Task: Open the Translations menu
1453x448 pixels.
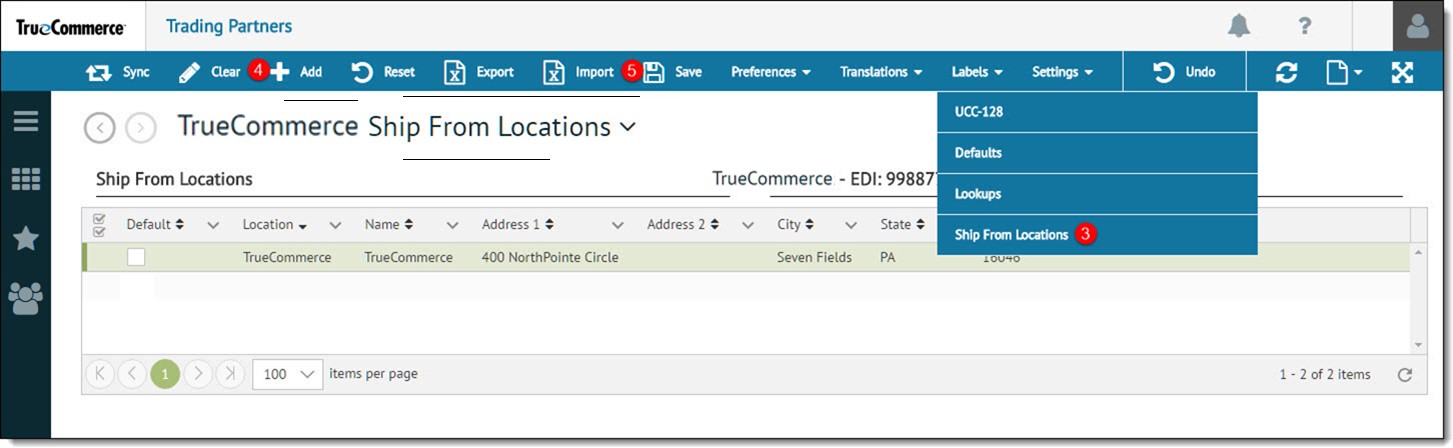Action: coord(881,72)
